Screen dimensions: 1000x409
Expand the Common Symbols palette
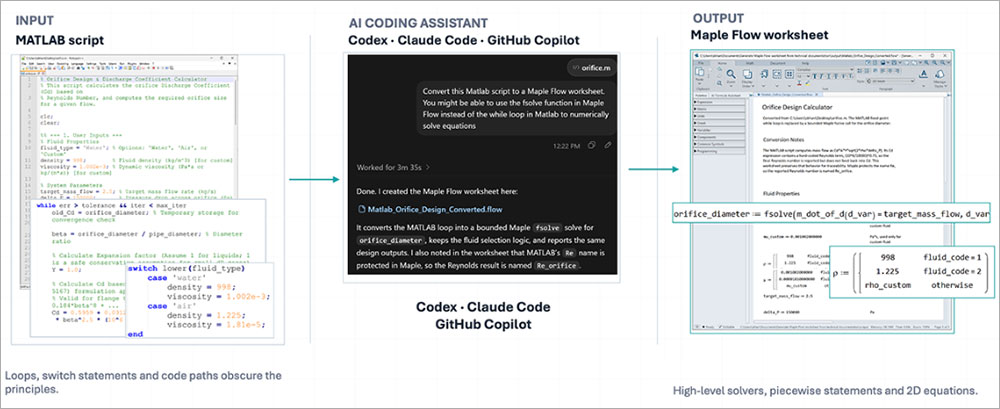click(x=719, y=144)
